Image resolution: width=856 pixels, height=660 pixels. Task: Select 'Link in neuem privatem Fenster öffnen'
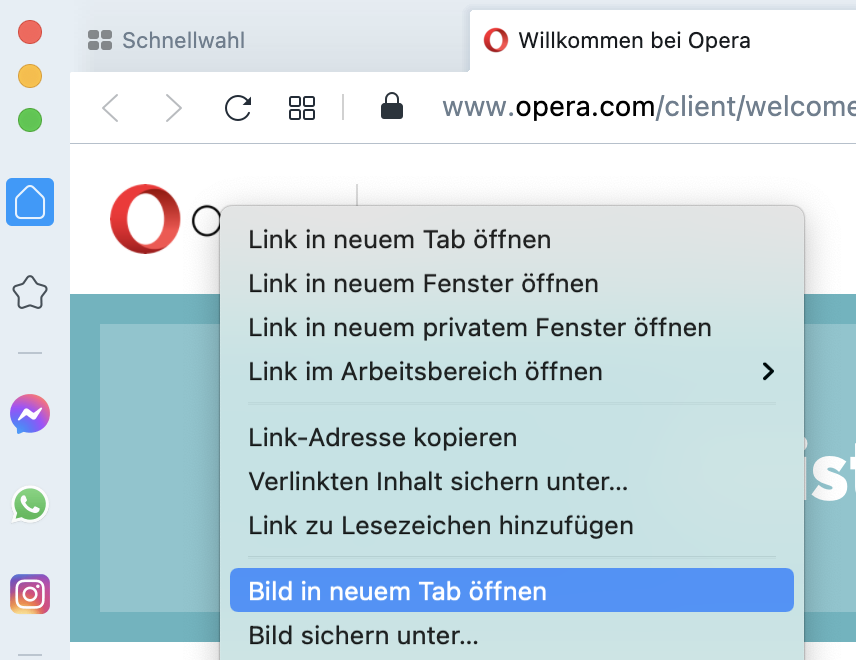pos(480,328)
